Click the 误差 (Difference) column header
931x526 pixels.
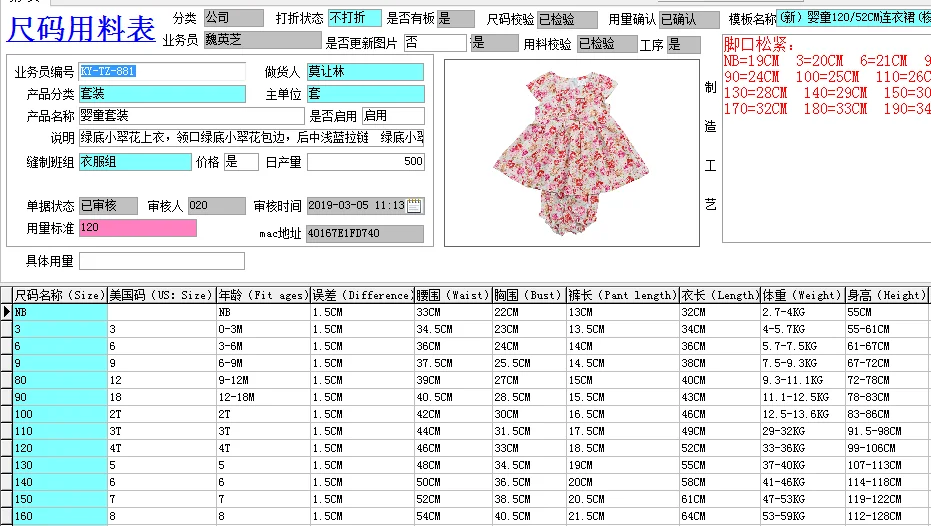pyautogui.click(x=362, y=295)
